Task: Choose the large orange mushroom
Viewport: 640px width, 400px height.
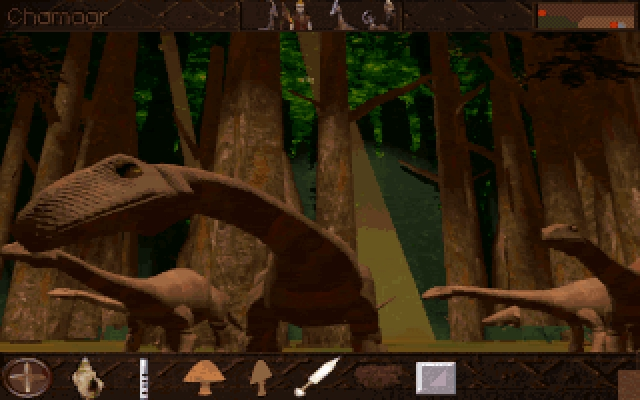Action: pyautogui.click(x=204, y=377)
